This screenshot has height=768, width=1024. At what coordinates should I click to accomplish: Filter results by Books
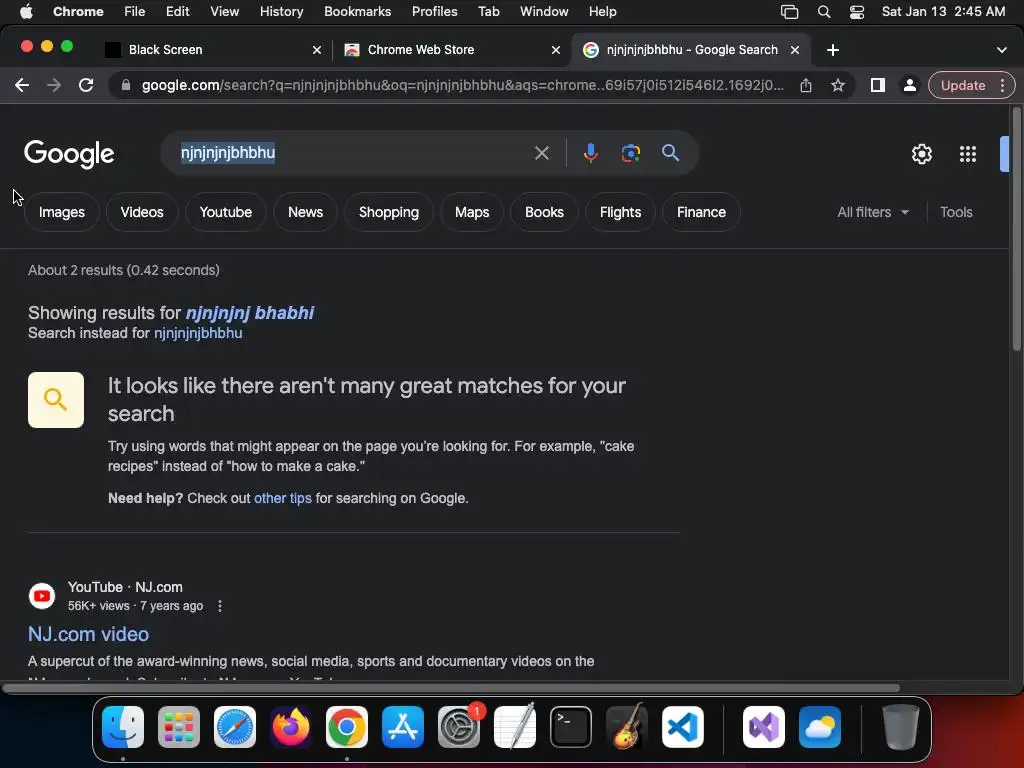click(544, 212)
